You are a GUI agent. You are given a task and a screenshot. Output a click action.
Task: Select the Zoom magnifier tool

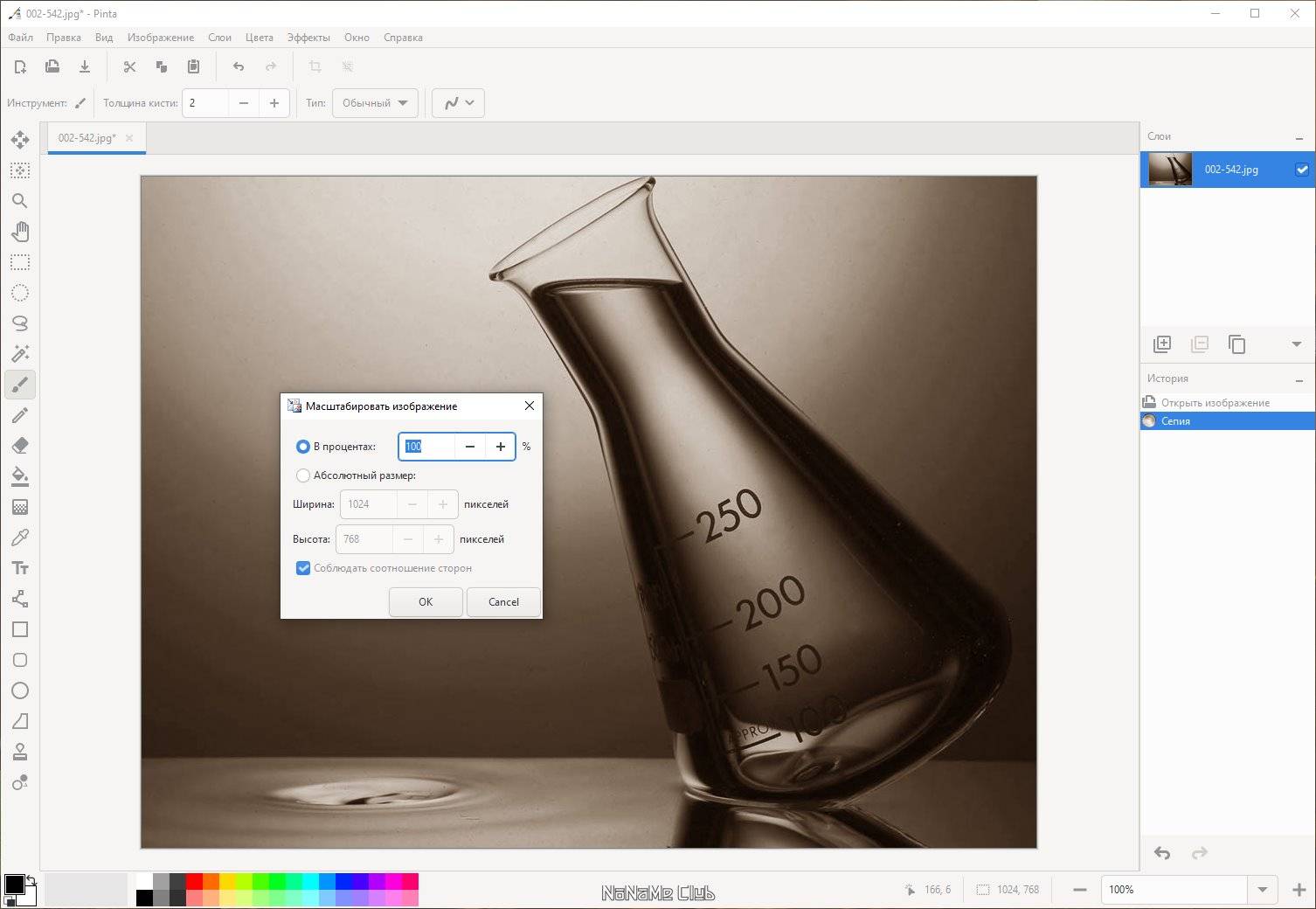click(20, 201)
